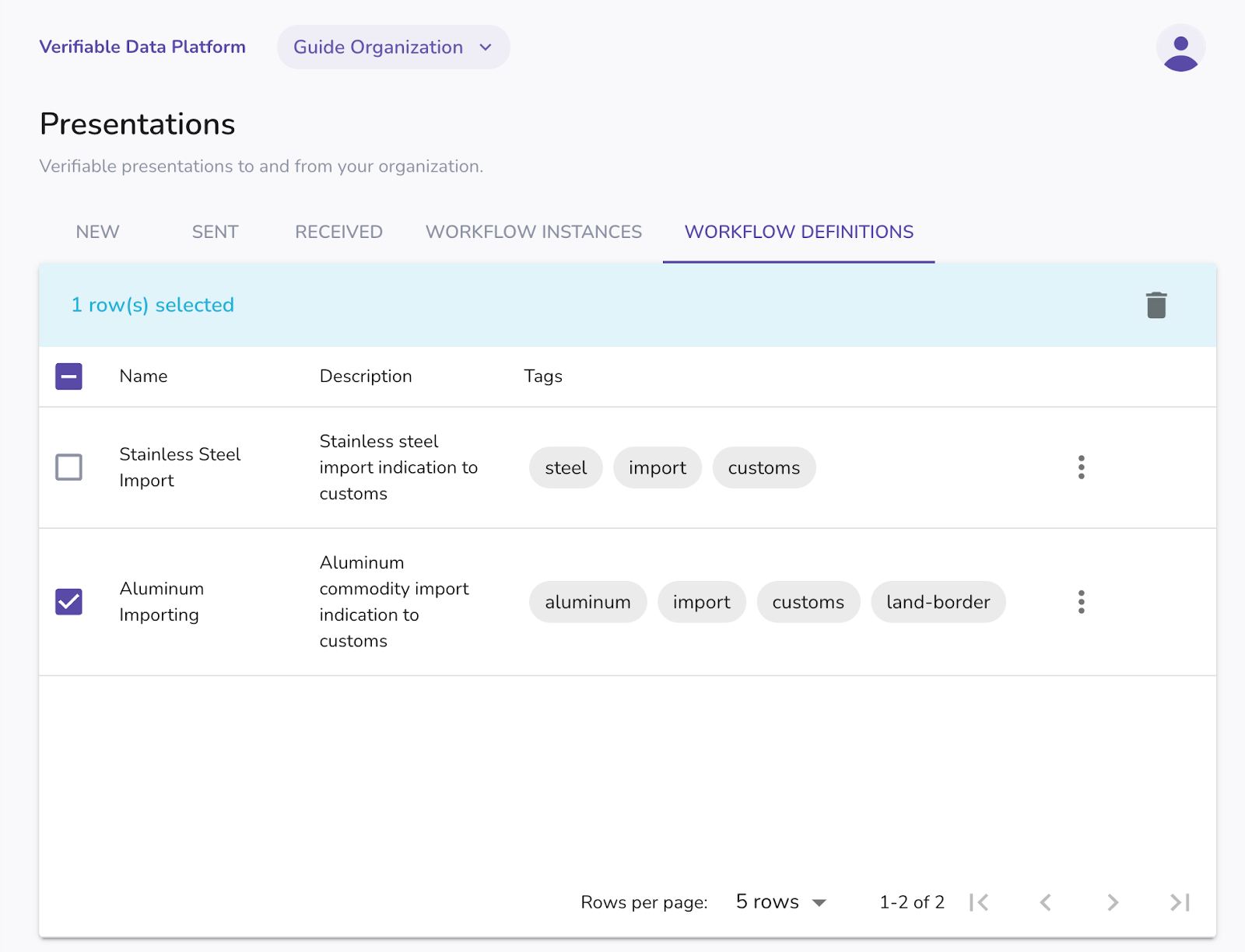
Task: Open actions menu for Aluminum Importing
Action: point(1081,602)
